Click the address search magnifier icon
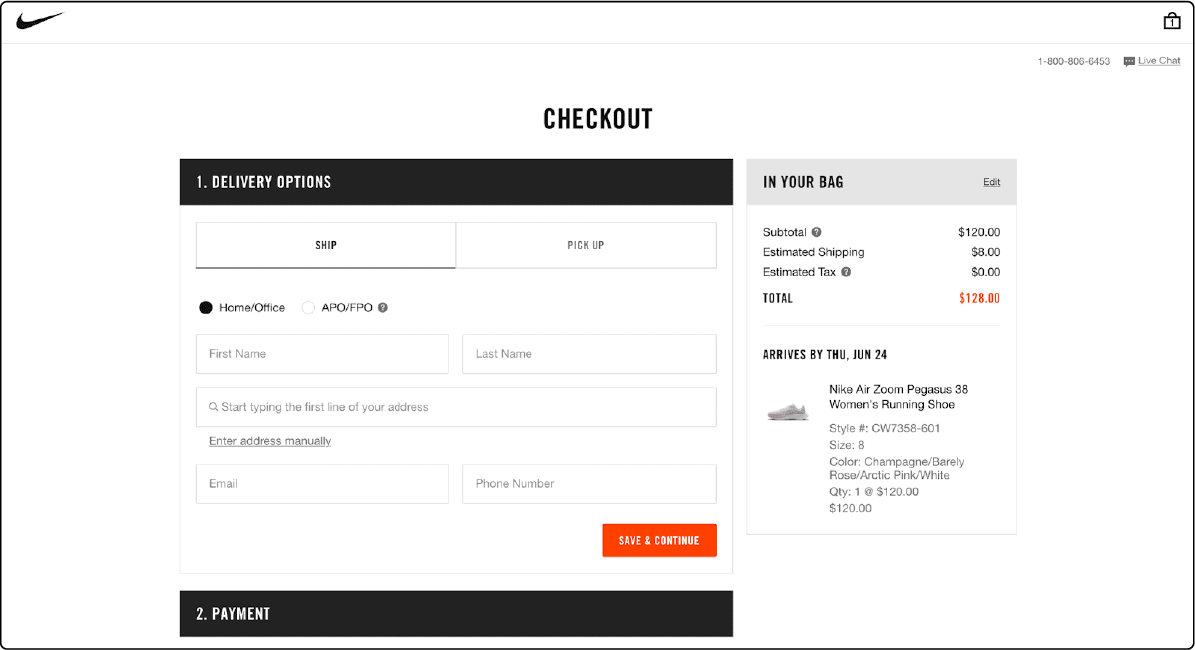 pos(213,407)
